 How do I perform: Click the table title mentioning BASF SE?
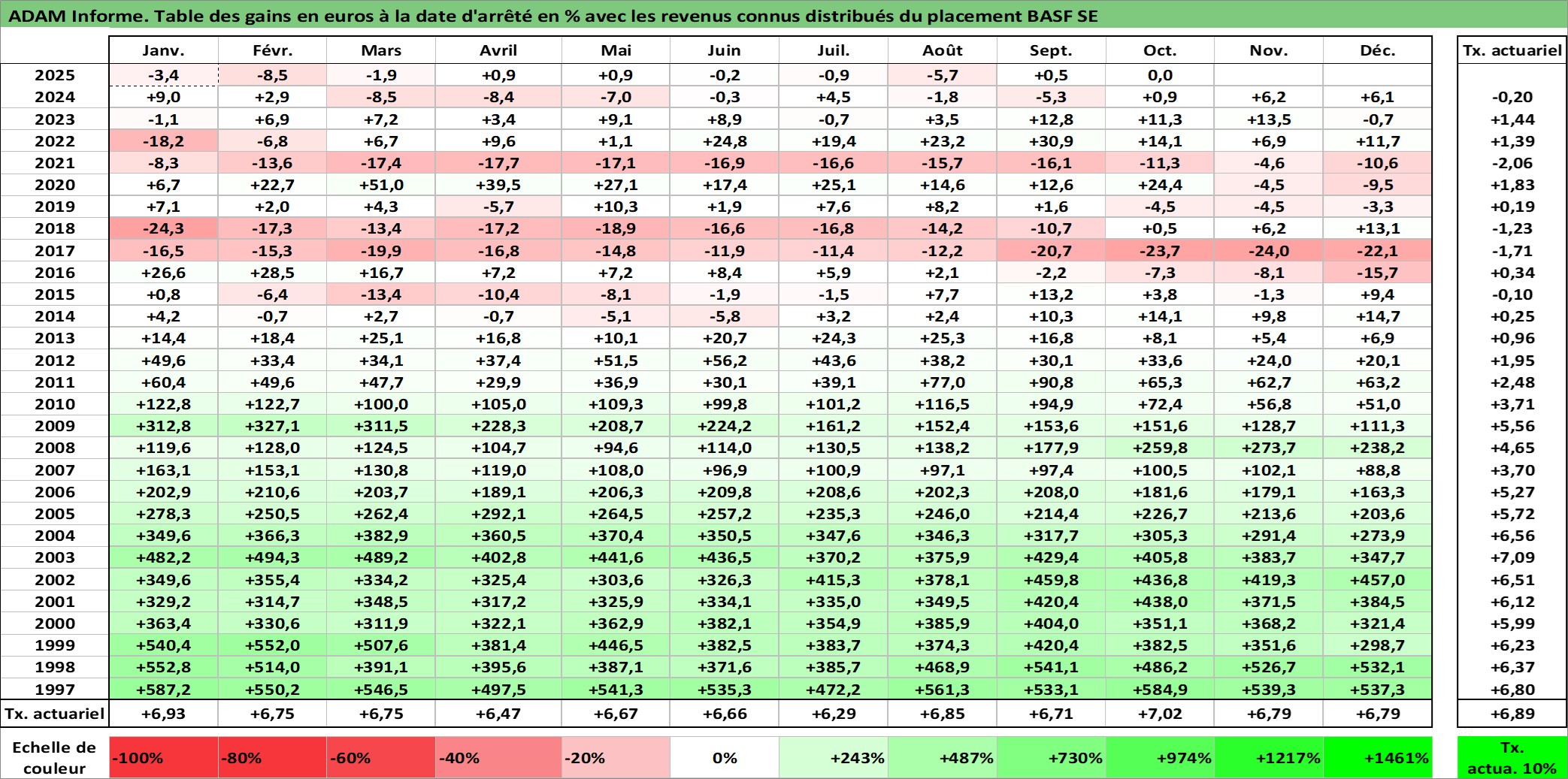point(553,16)
